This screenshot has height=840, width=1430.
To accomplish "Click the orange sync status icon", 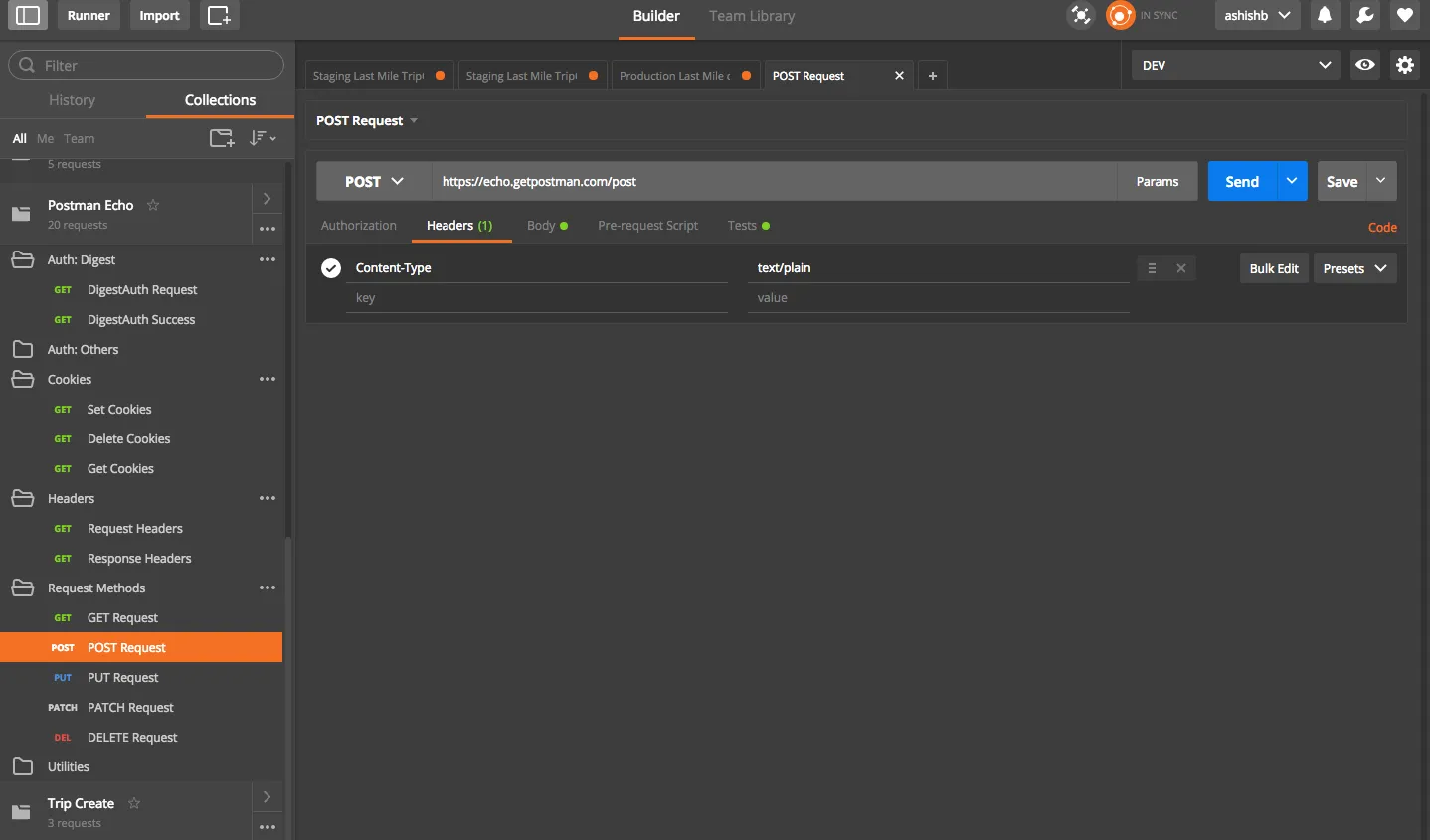I will click(x=1121, y=15).
